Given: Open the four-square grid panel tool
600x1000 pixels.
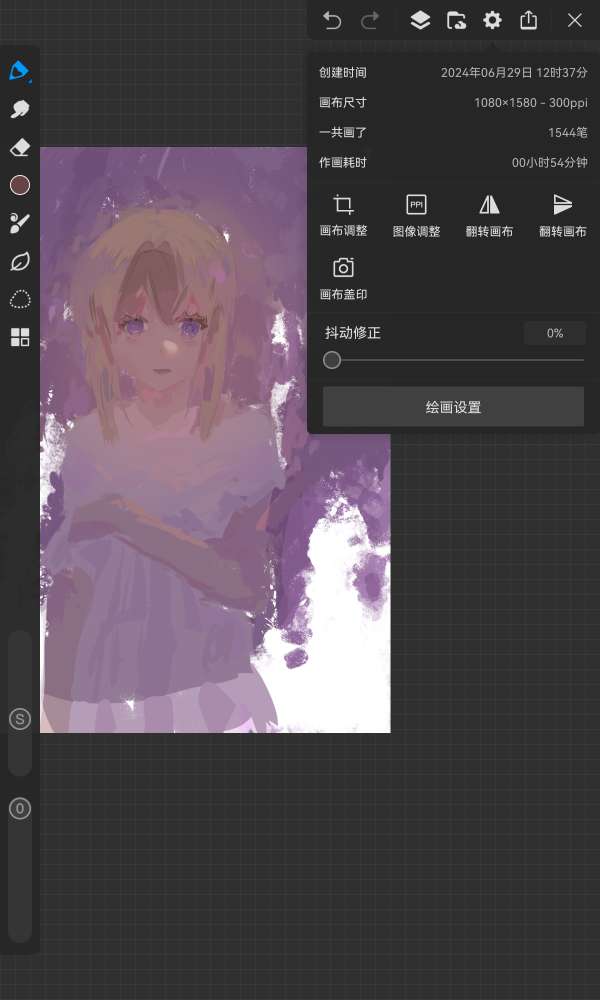Looking at the screenshot, I should point(20,337).
